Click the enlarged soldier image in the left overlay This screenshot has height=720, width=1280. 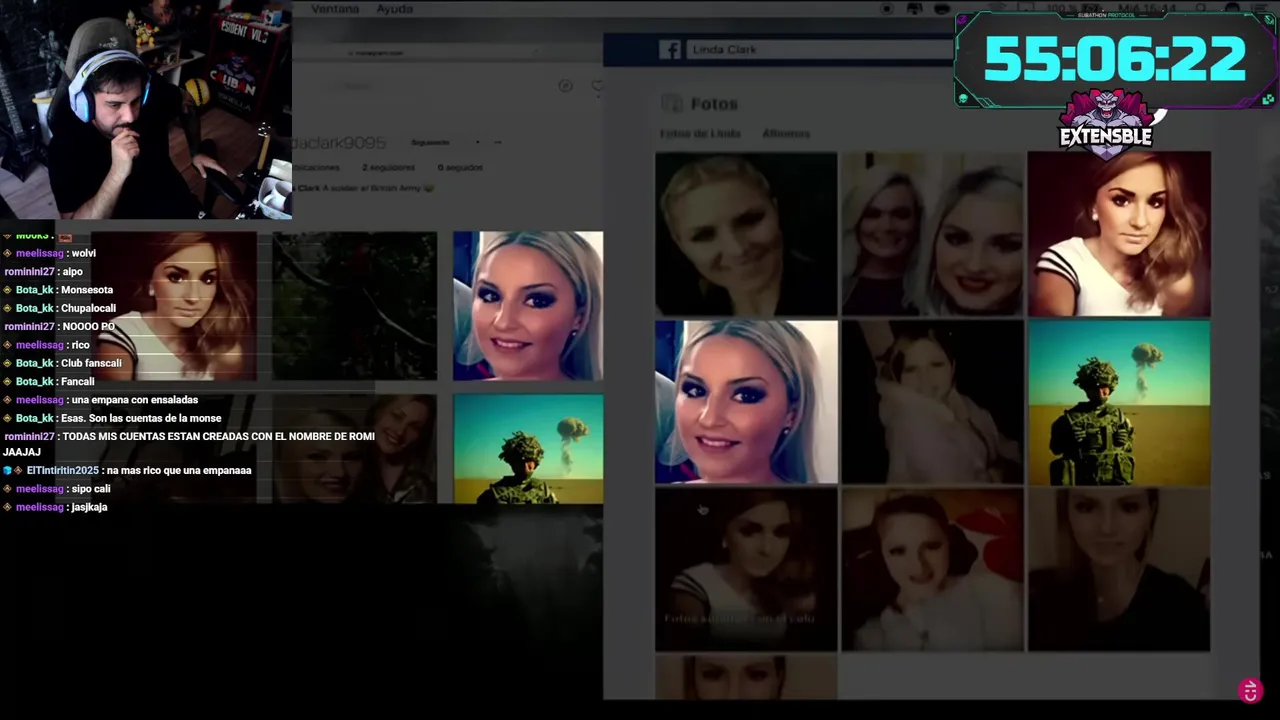pos(528,449)
